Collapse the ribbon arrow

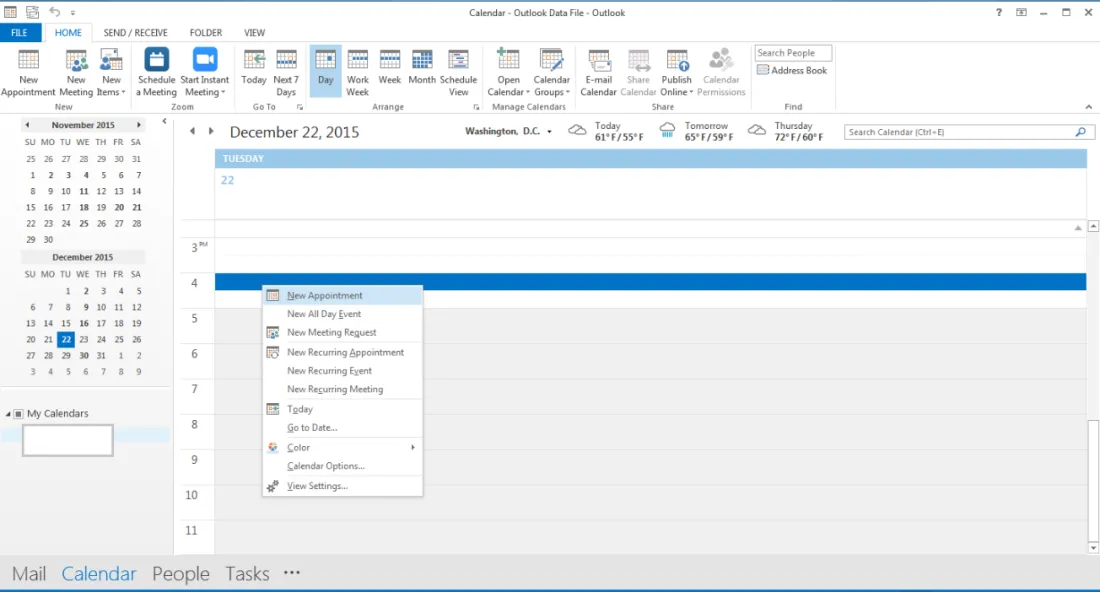pos(1088,107)
